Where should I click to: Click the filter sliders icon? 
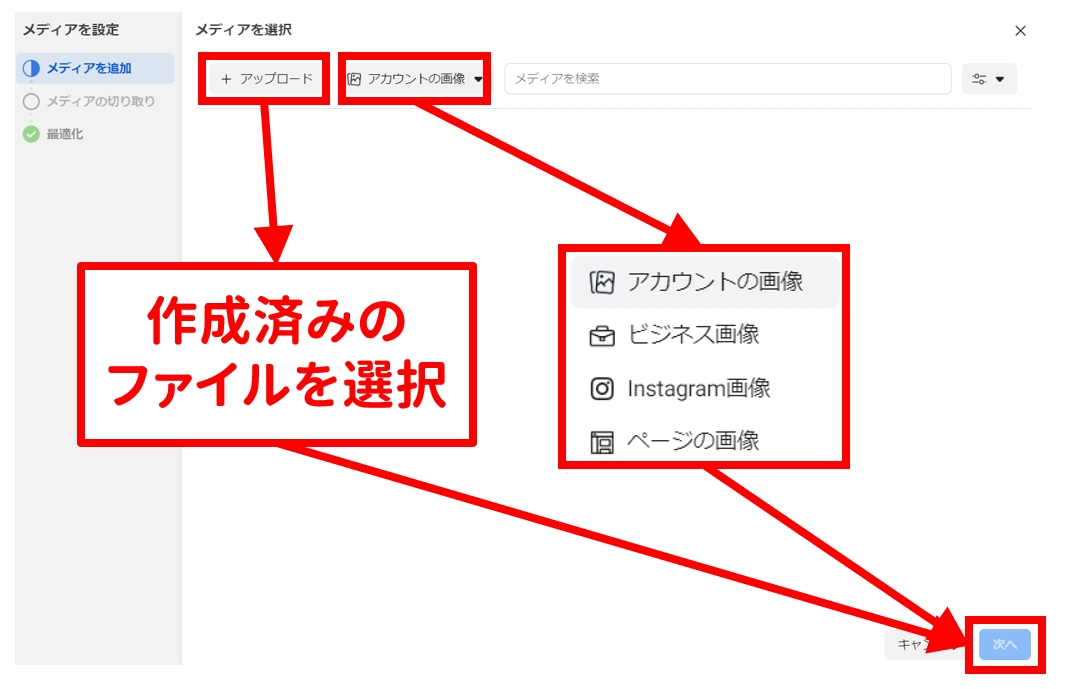pos(979,79)
